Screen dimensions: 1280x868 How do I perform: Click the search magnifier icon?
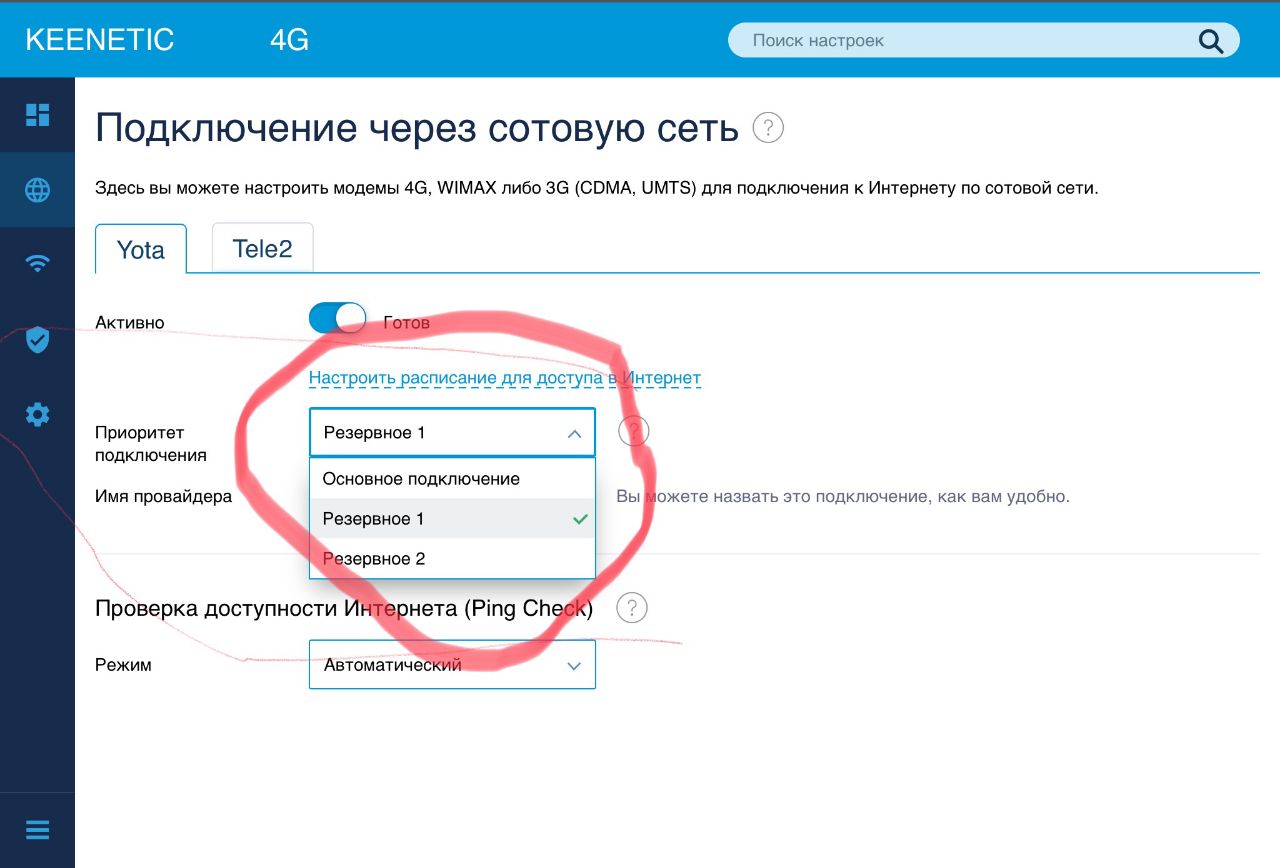point(1210,41)
